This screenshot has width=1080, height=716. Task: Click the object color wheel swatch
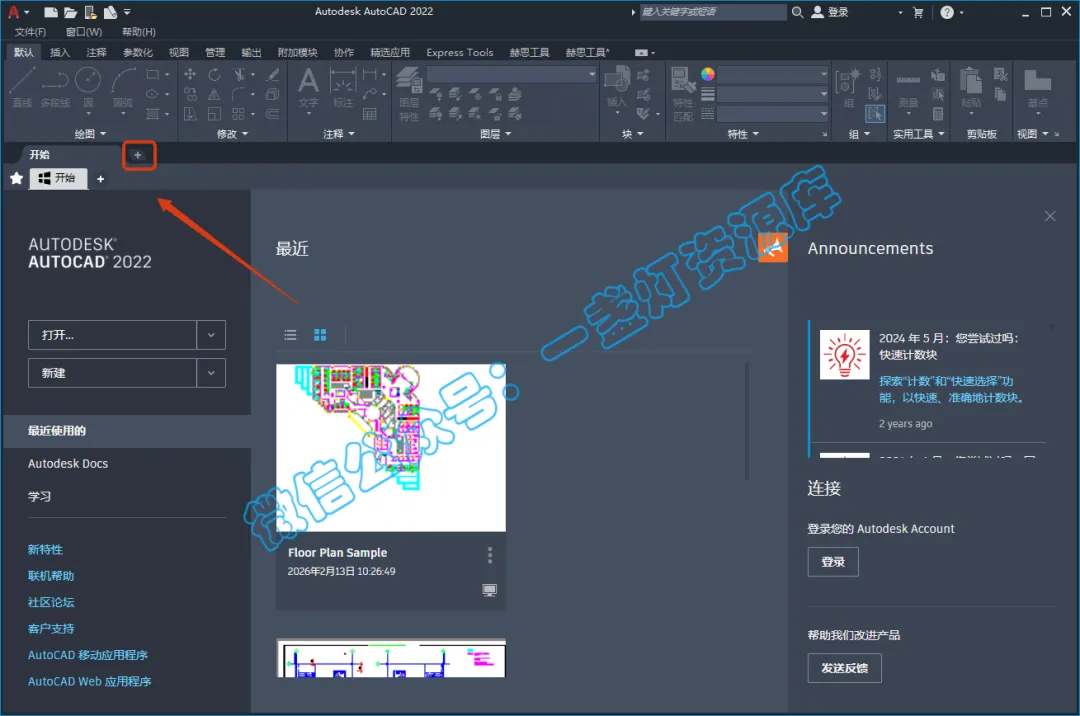click(707, 74)
